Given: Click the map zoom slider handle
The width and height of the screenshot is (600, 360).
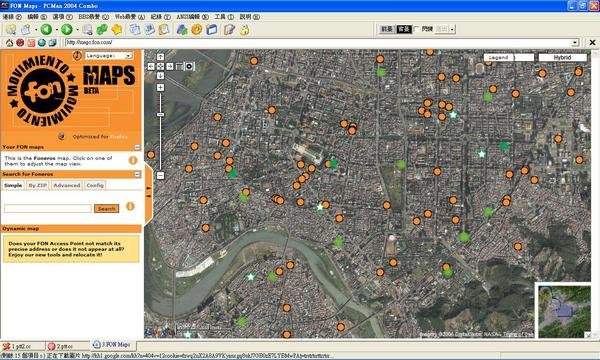Looking at the screenshot, I should coord(160,114).
